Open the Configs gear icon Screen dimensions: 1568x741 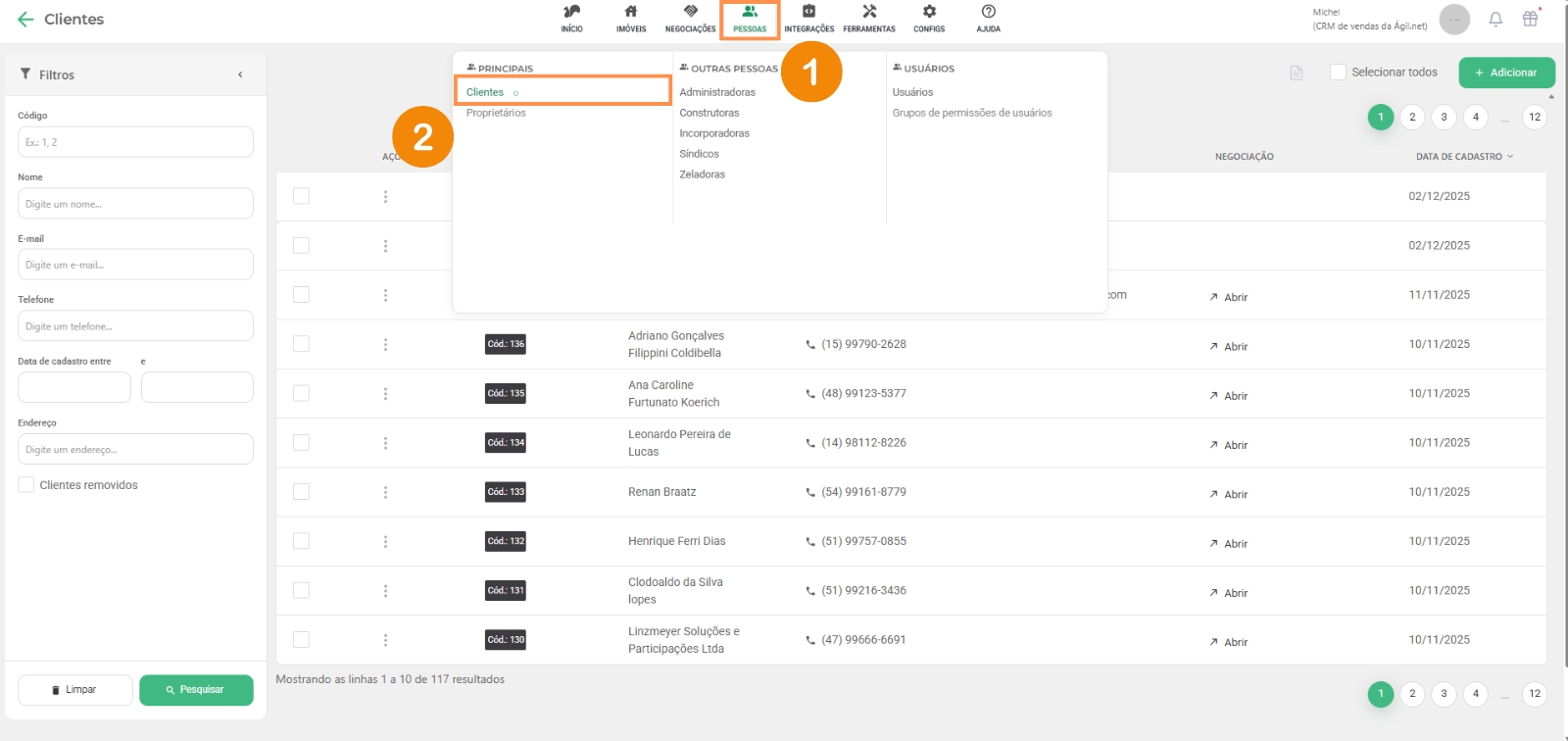(x=929, y=13)
